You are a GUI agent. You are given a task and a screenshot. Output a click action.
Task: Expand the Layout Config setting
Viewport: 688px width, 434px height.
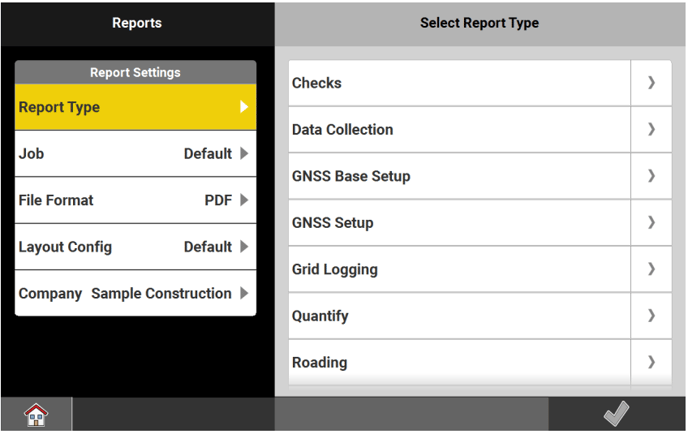[x=135, y=247]
